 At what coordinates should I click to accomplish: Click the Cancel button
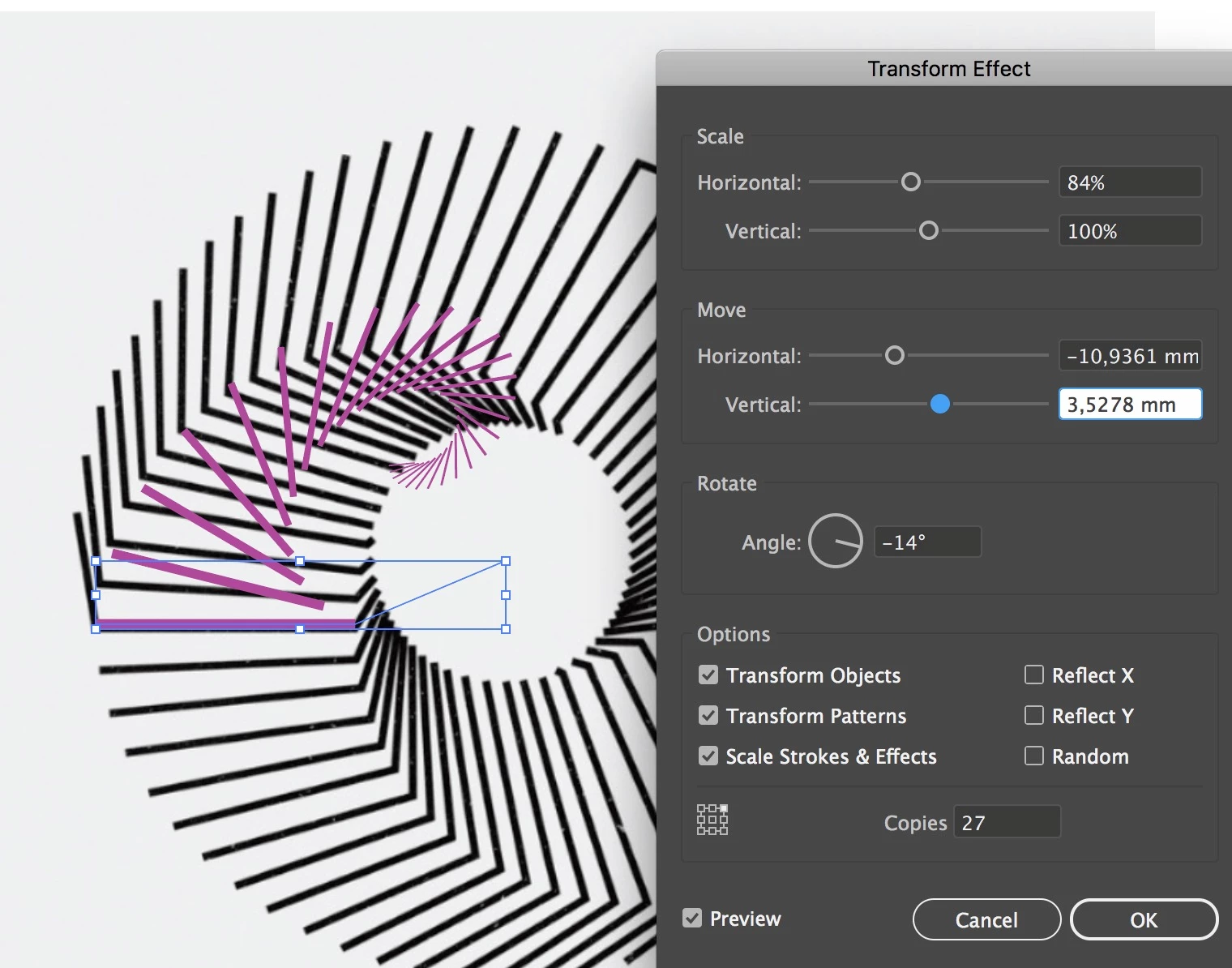point(986,919)
